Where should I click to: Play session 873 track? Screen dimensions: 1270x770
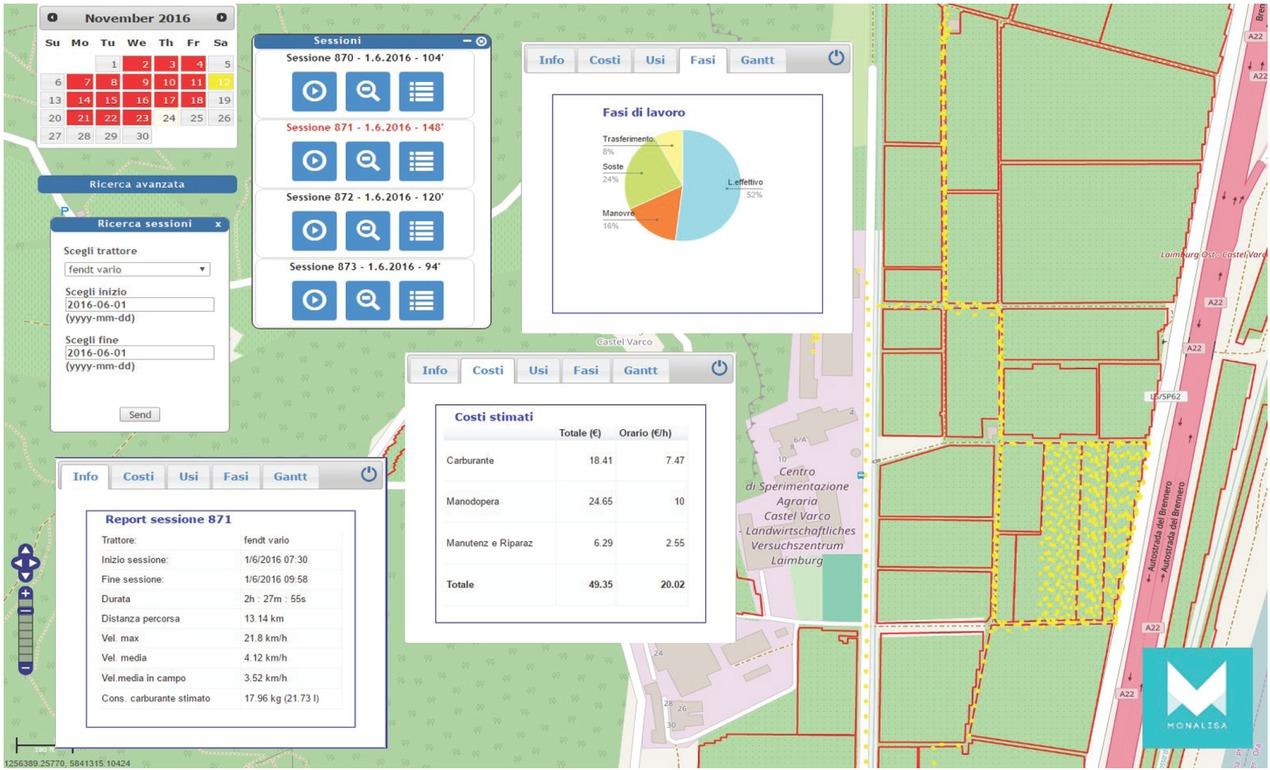tap(314, 300)
